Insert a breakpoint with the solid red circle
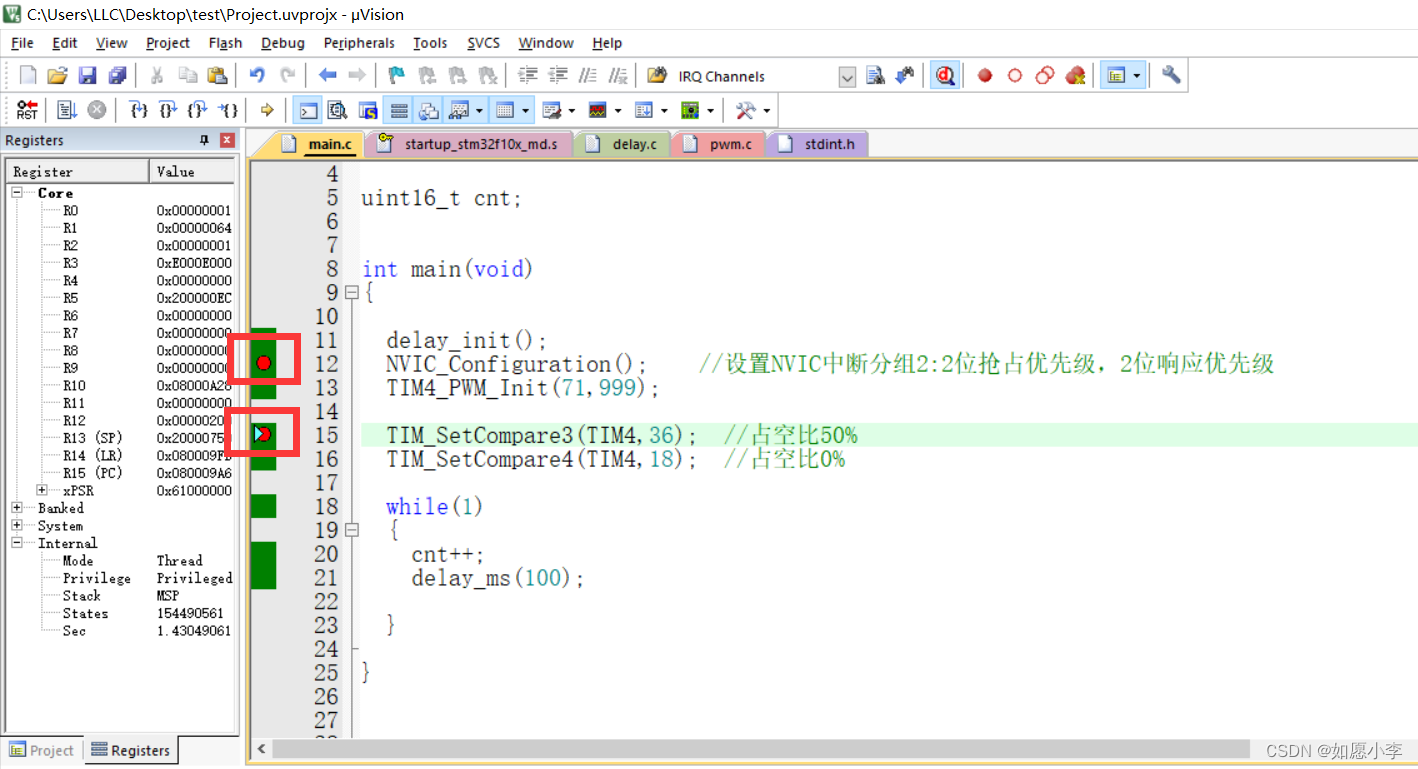Viewport: 1418px width, 769px height. point(985,75)
